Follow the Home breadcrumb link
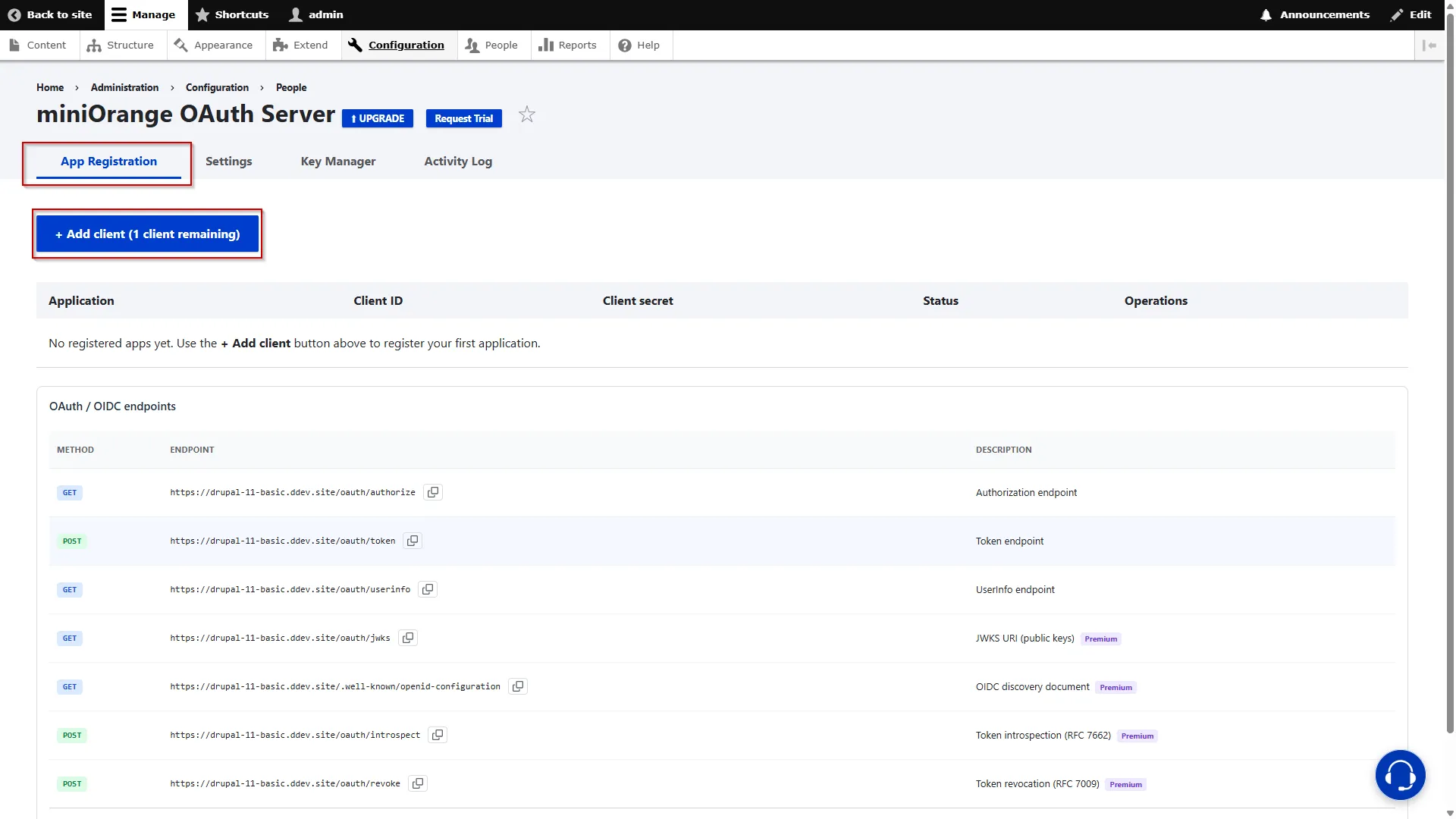This screenshot has width=1456, height=819. coord(50,87)
